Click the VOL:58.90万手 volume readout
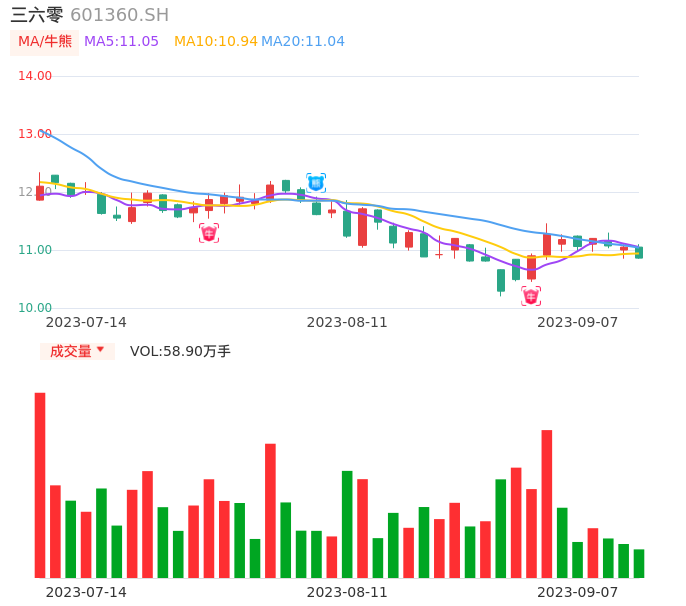The image size is (686, 606). (x=180, y=351)
